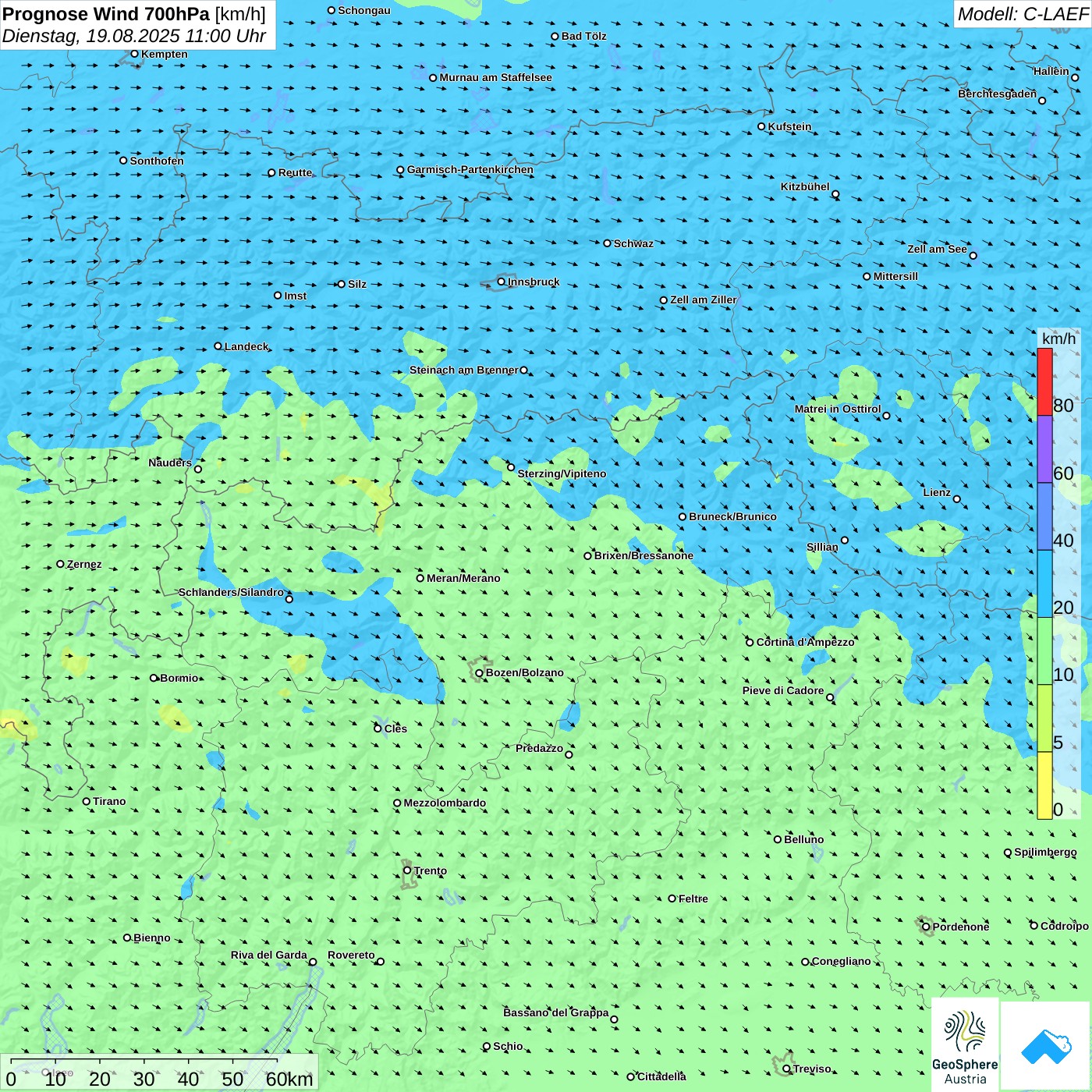Viewport: 1092px width, 1092px height.
Task: Click the Bruneck/Brunico label
Action: [x=732, y=516]
